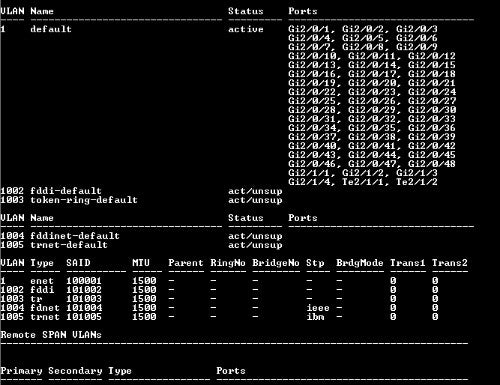This screenshot has height=385, width=500.
Task: Select port Gi2/0/24
Action: [x=432, y=92]
